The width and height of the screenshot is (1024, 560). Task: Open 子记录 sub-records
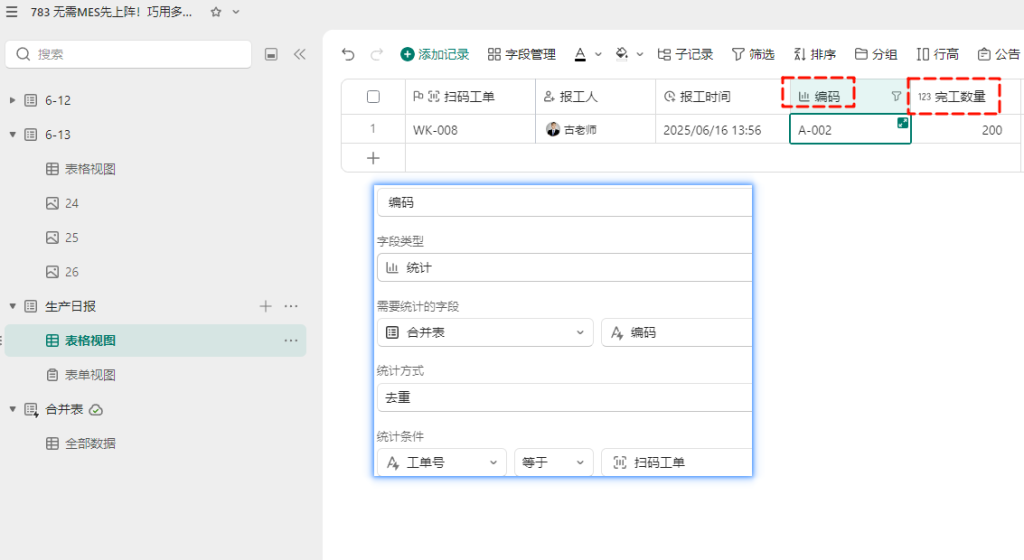click(685, 54)
